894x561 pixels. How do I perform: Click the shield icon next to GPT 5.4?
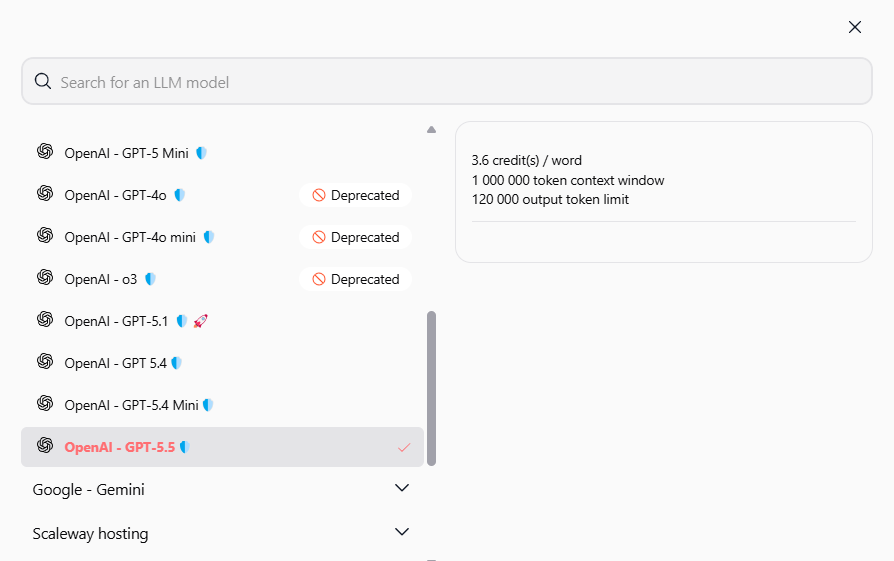coord(176,363)
